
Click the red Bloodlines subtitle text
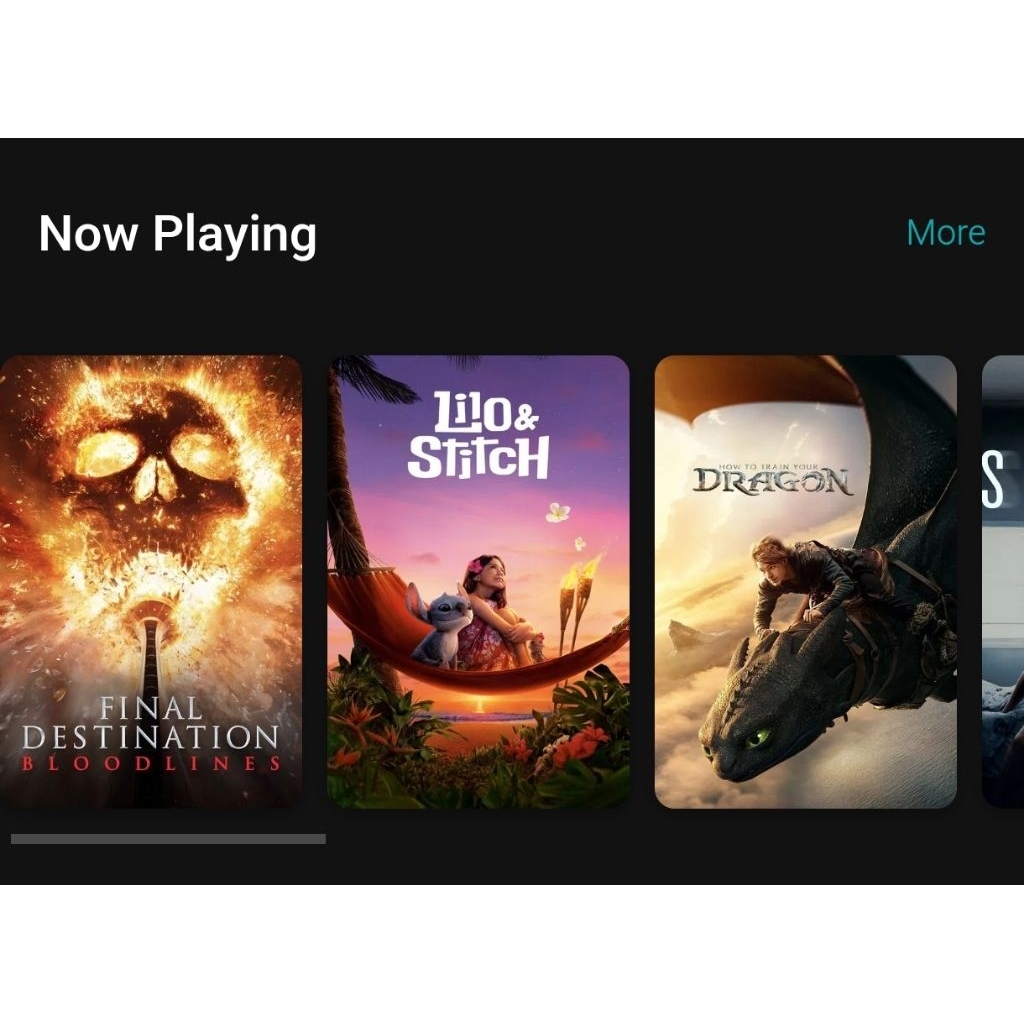[x=151, y=764]
